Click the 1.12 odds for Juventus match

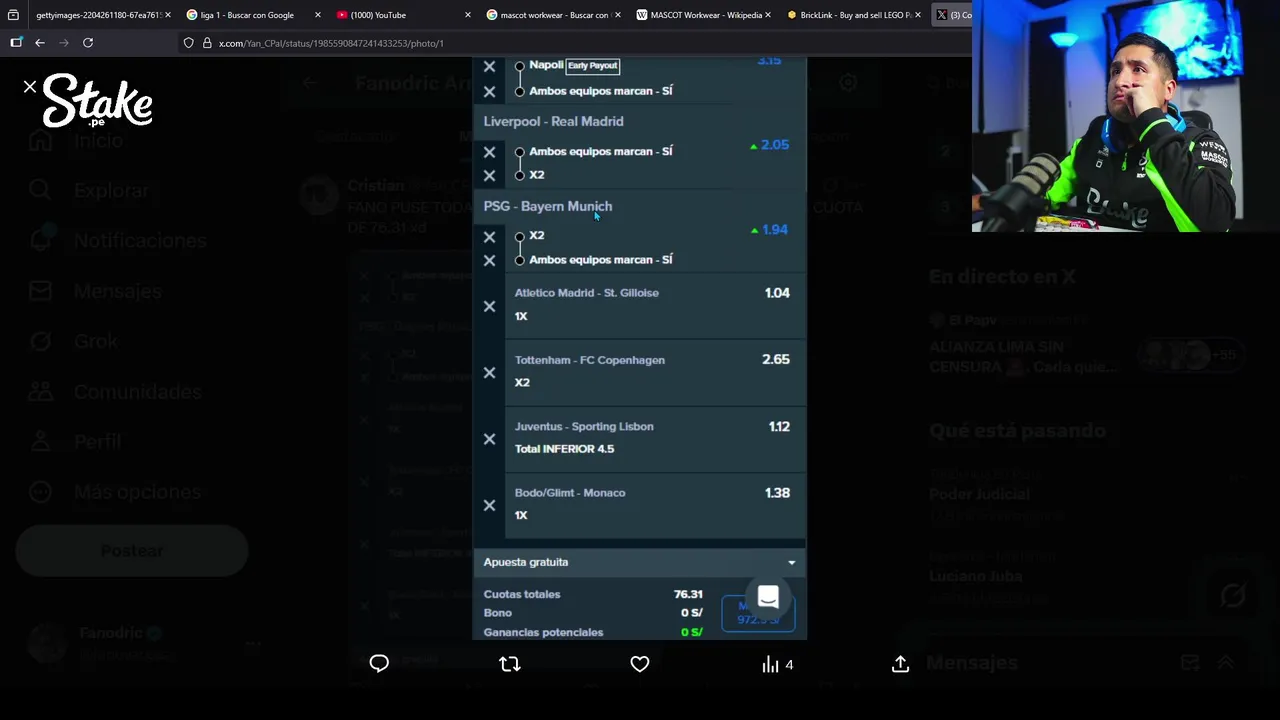tap(779, 426)
